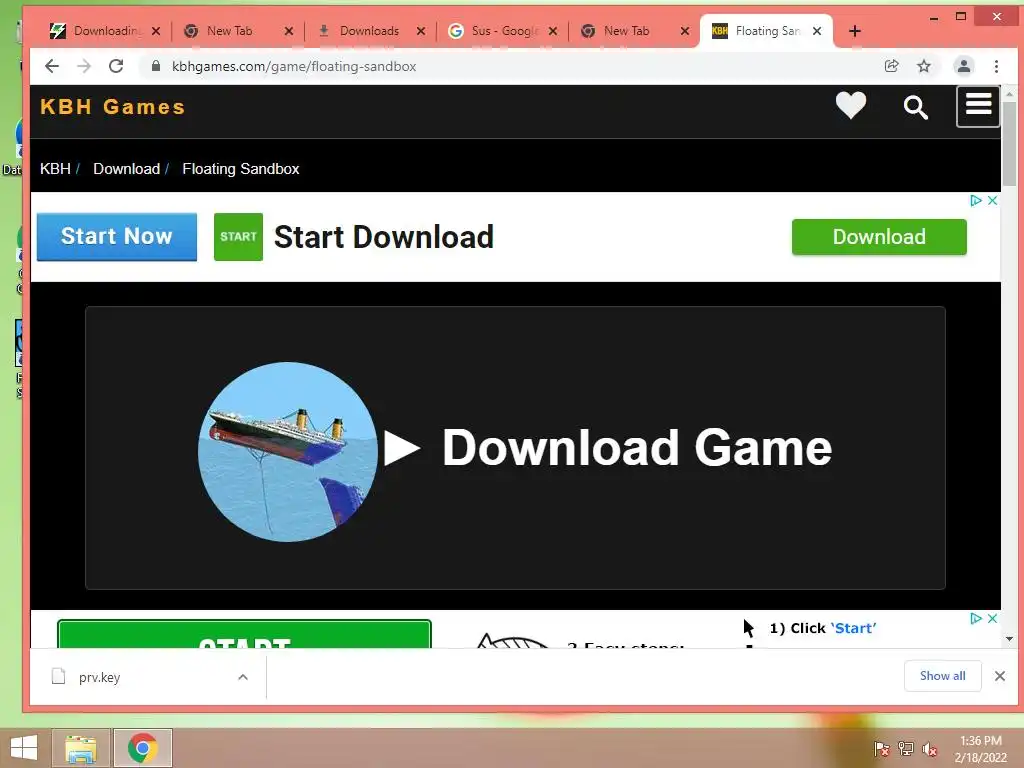Click the scrollbar up arrow
The image size is (1024, 768).
coord(1010,94)
